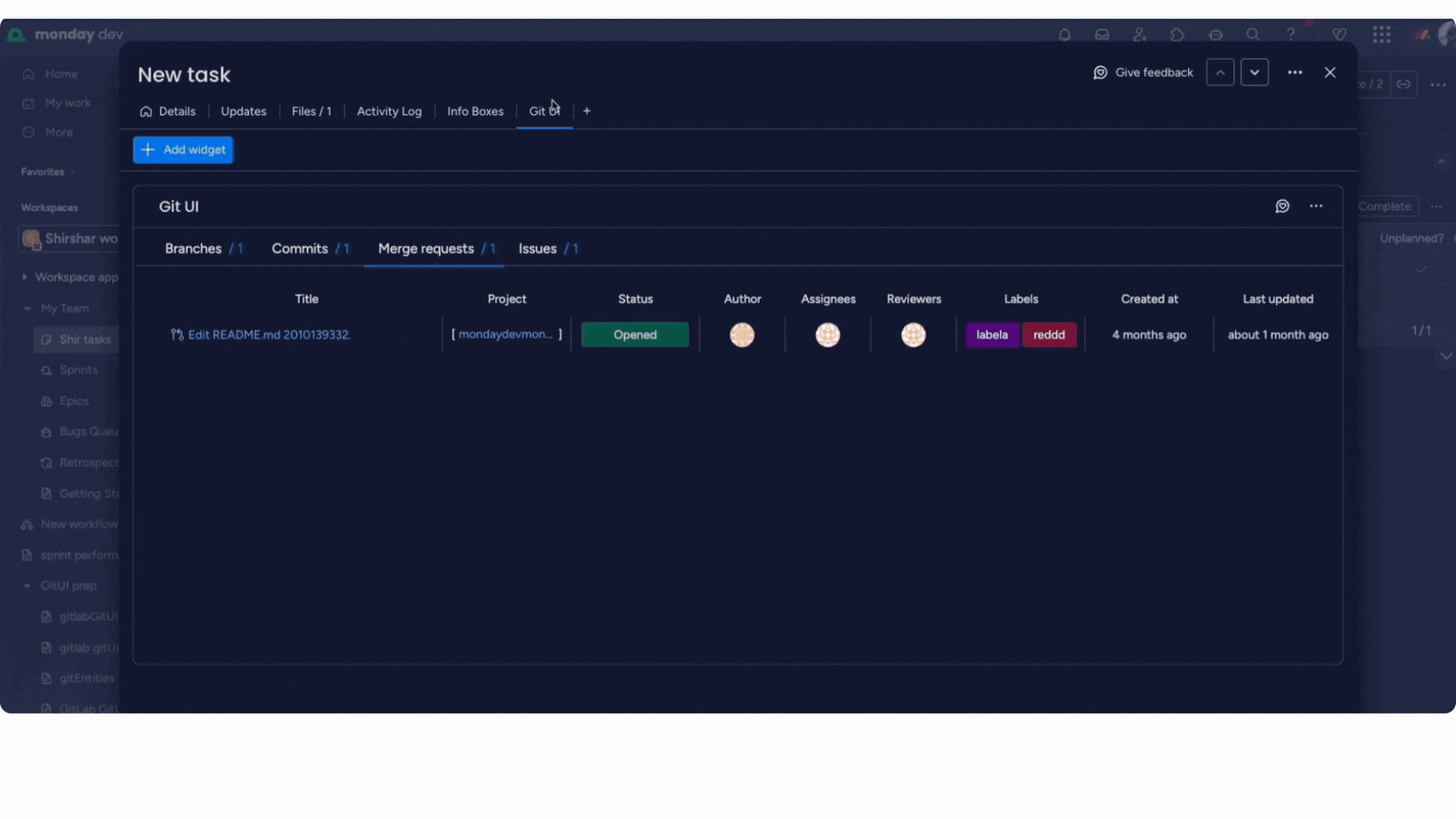Open the Shirshar workspace selector
Viewport: 1456px width, 819px height.
pyautogui.click(x=69, y=239)
